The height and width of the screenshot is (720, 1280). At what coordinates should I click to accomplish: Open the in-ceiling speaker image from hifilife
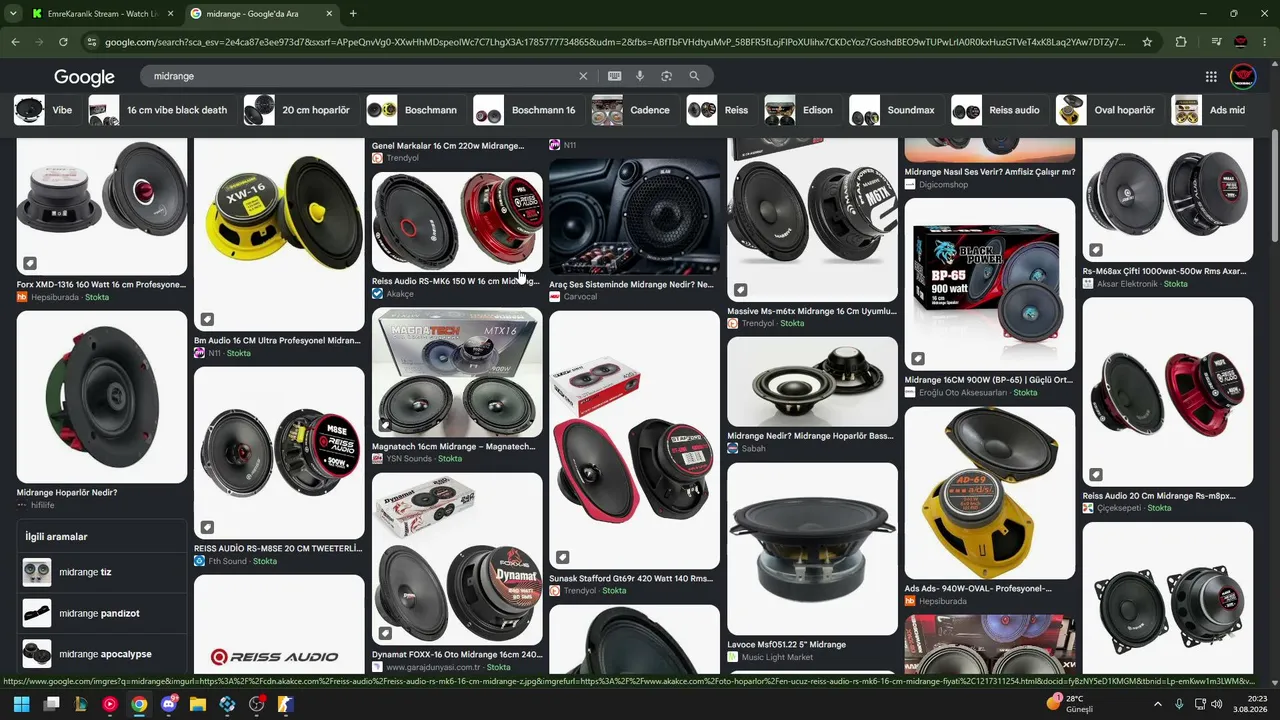click(x=102, y=397)
